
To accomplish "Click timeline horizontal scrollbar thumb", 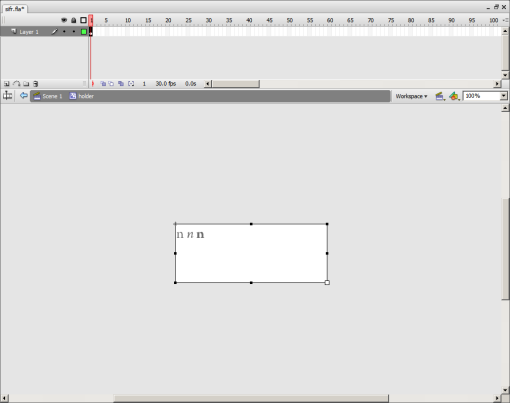I will click(x=236, y=84).
